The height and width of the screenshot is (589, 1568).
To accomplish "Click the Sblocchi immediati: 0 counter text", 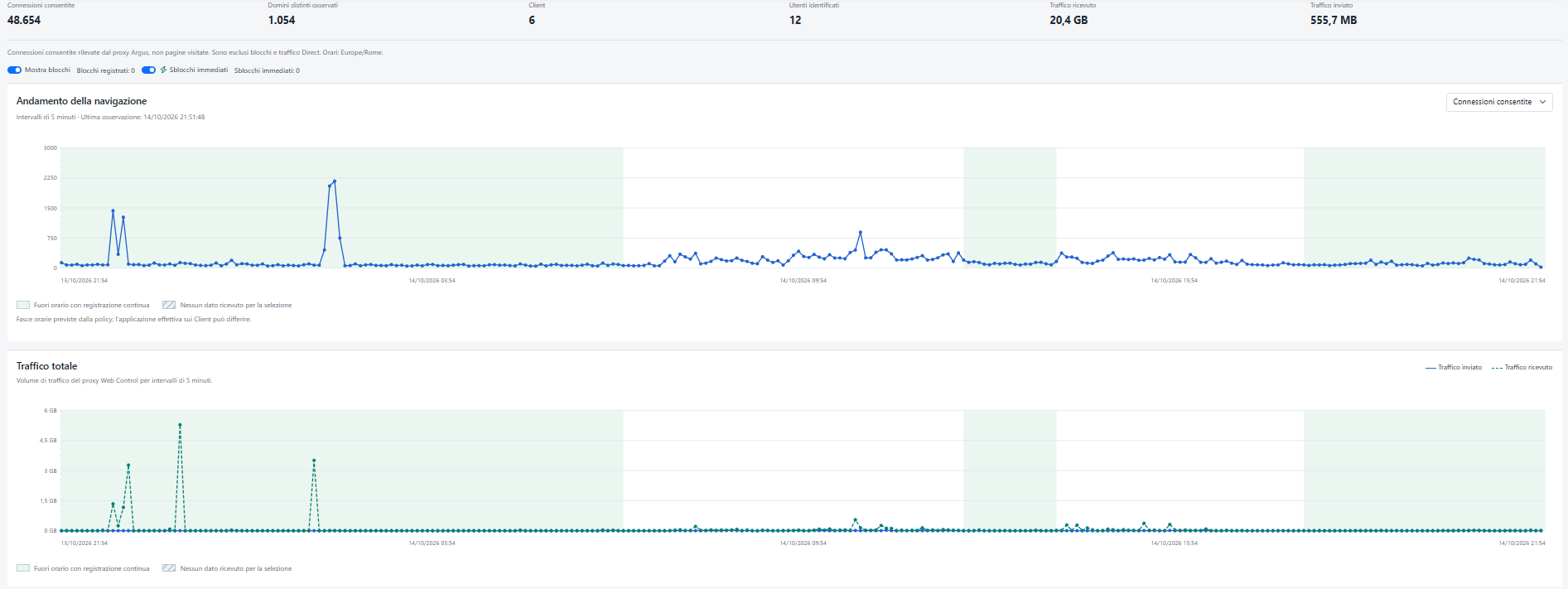I will 267,70.
